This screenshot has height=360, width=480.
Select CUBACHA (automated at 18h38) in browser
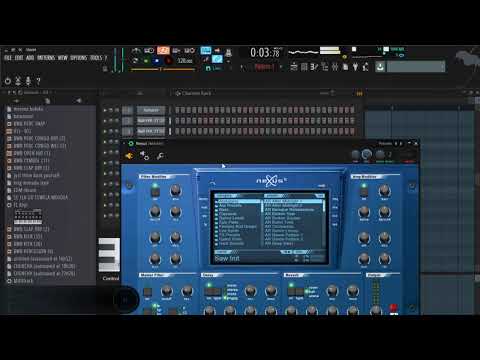[44, 266]
